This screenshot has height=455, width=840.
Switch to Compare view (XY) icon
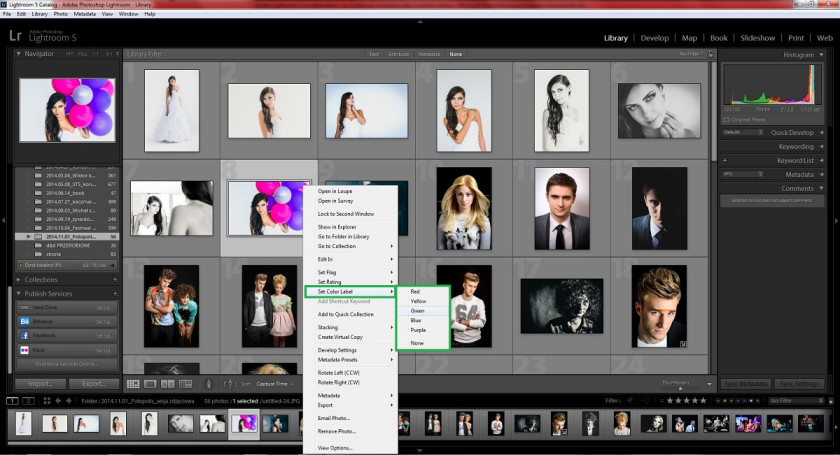point(168,384)
